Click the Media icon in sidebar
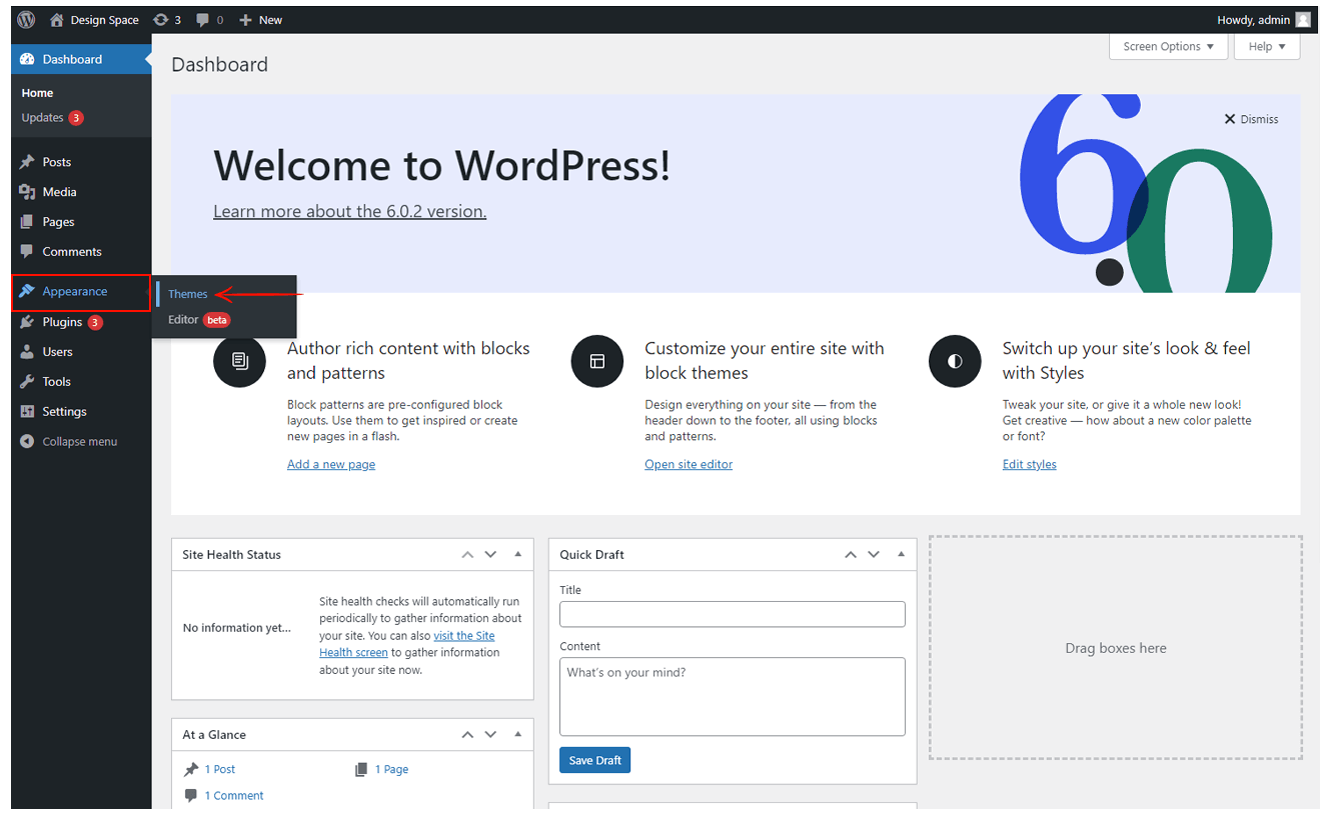1330x815 pixels. pos(27,192)
